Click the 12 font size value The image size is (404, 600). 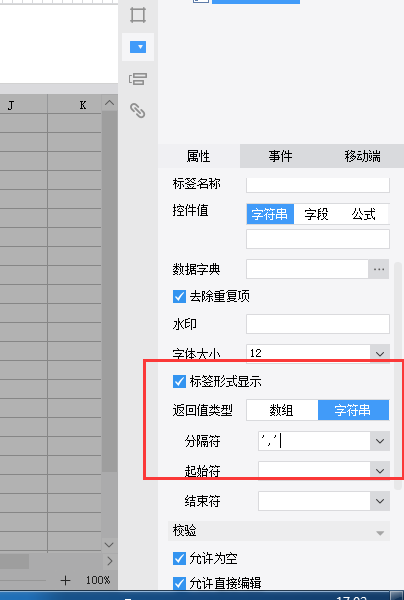(x=256, y=353)
